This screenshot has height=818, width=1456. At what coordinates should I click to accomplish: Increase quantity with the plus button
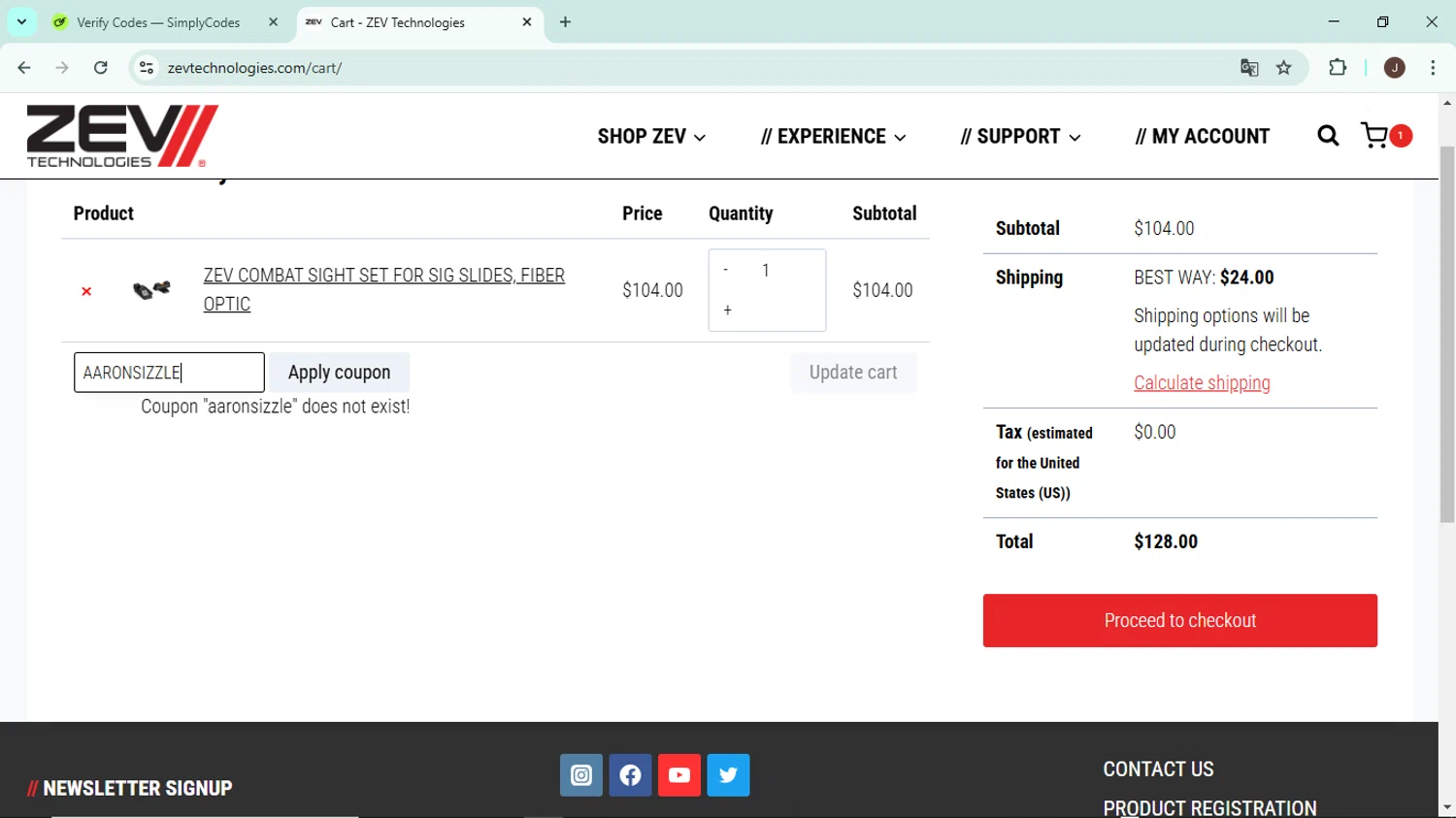click(x=727, y=311)
